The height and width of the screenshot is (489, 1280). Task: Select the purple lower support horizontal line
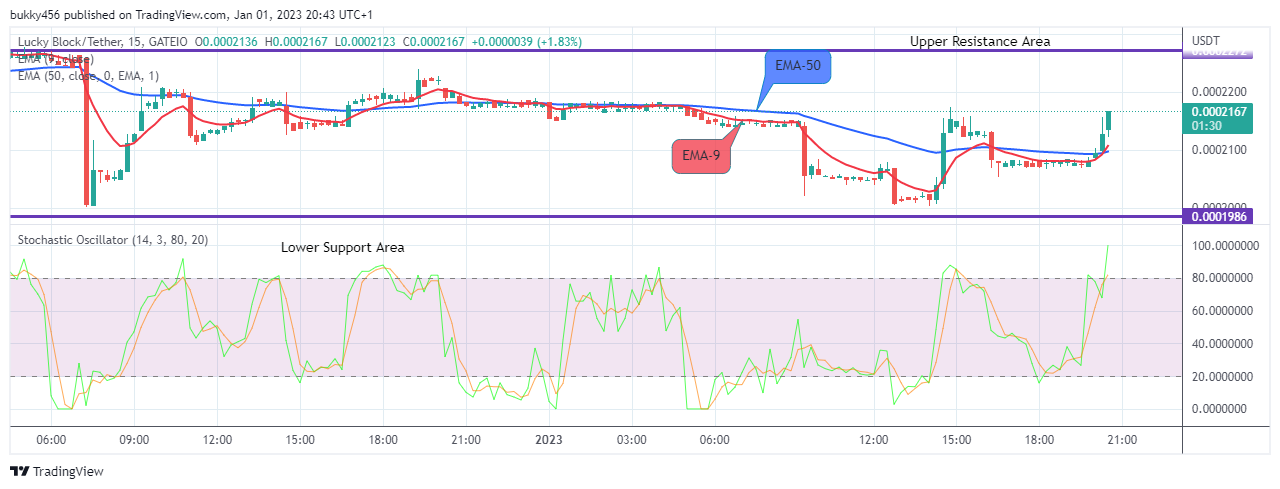pyautogui.click(x=596, y=216)
